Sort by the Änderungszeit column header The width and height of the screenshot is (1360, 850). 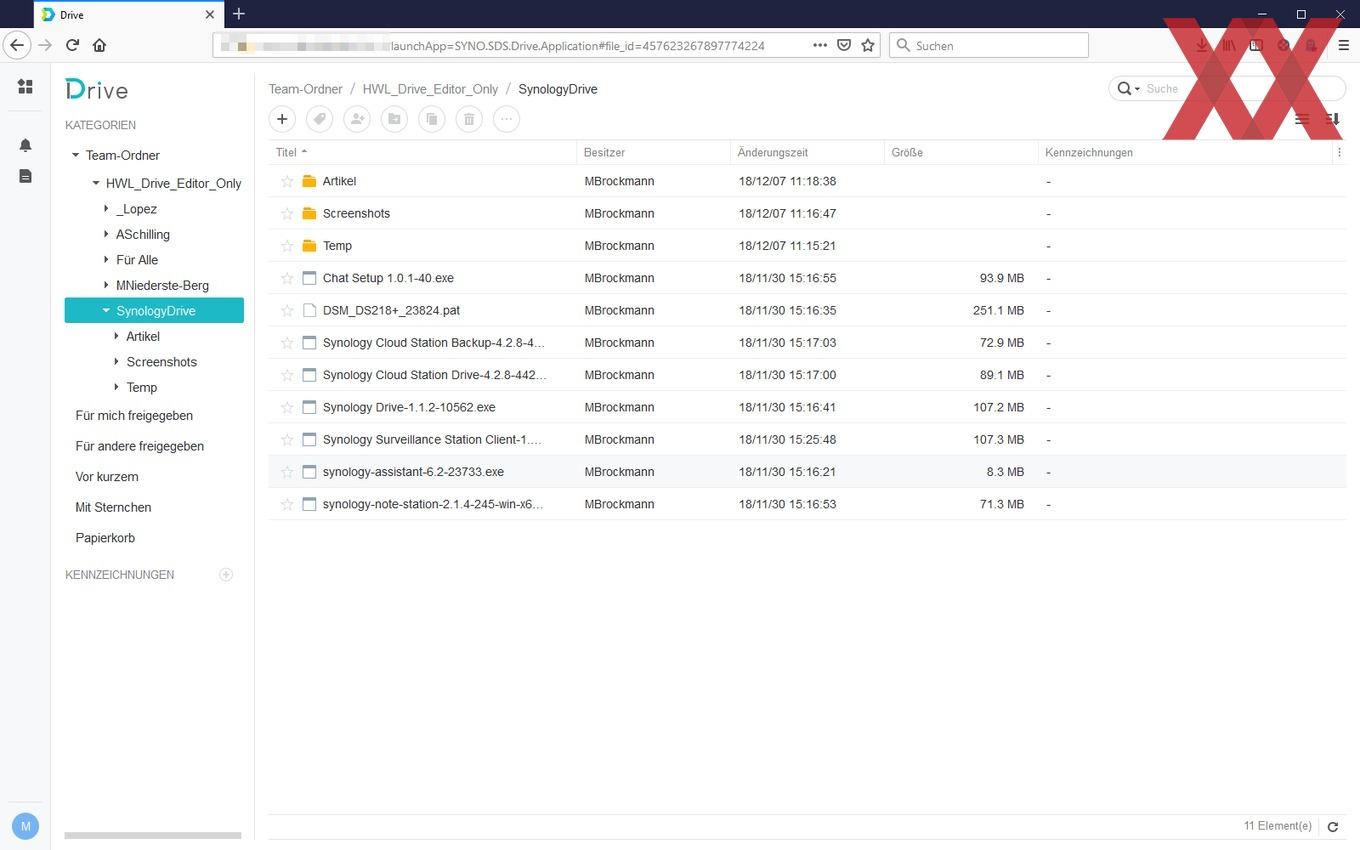coord(808,153)
